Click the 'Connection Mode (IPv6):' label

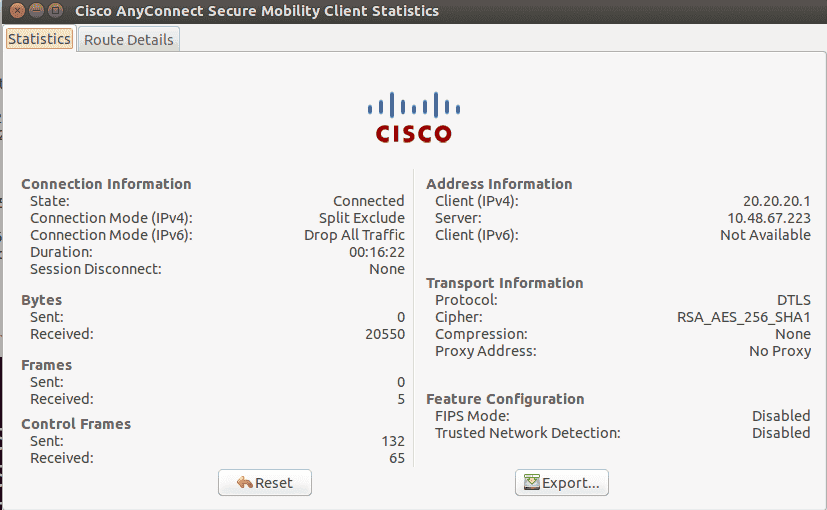tap(111, 235)
